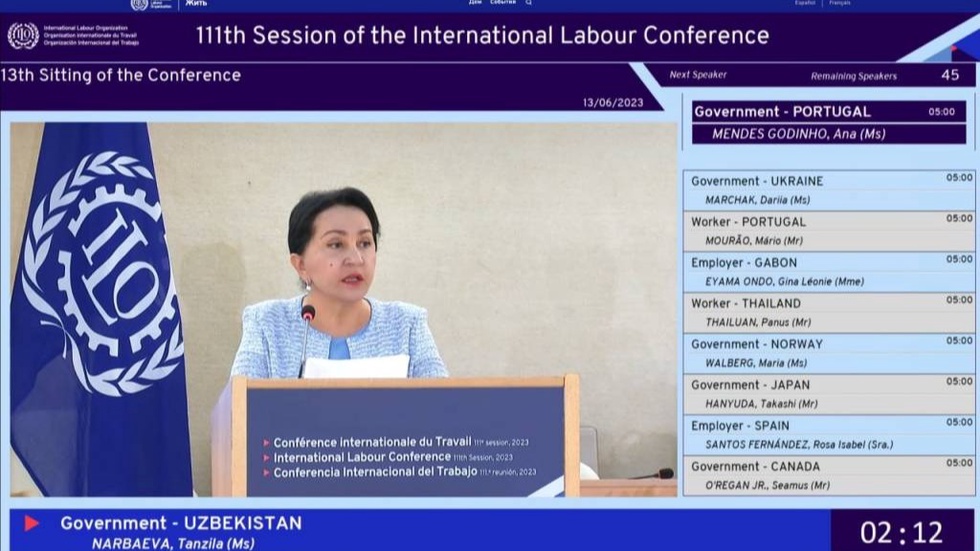This screenshot has width=980, height=551.
Task: Click the Жить live label in top bar
Action: point(196,4)
